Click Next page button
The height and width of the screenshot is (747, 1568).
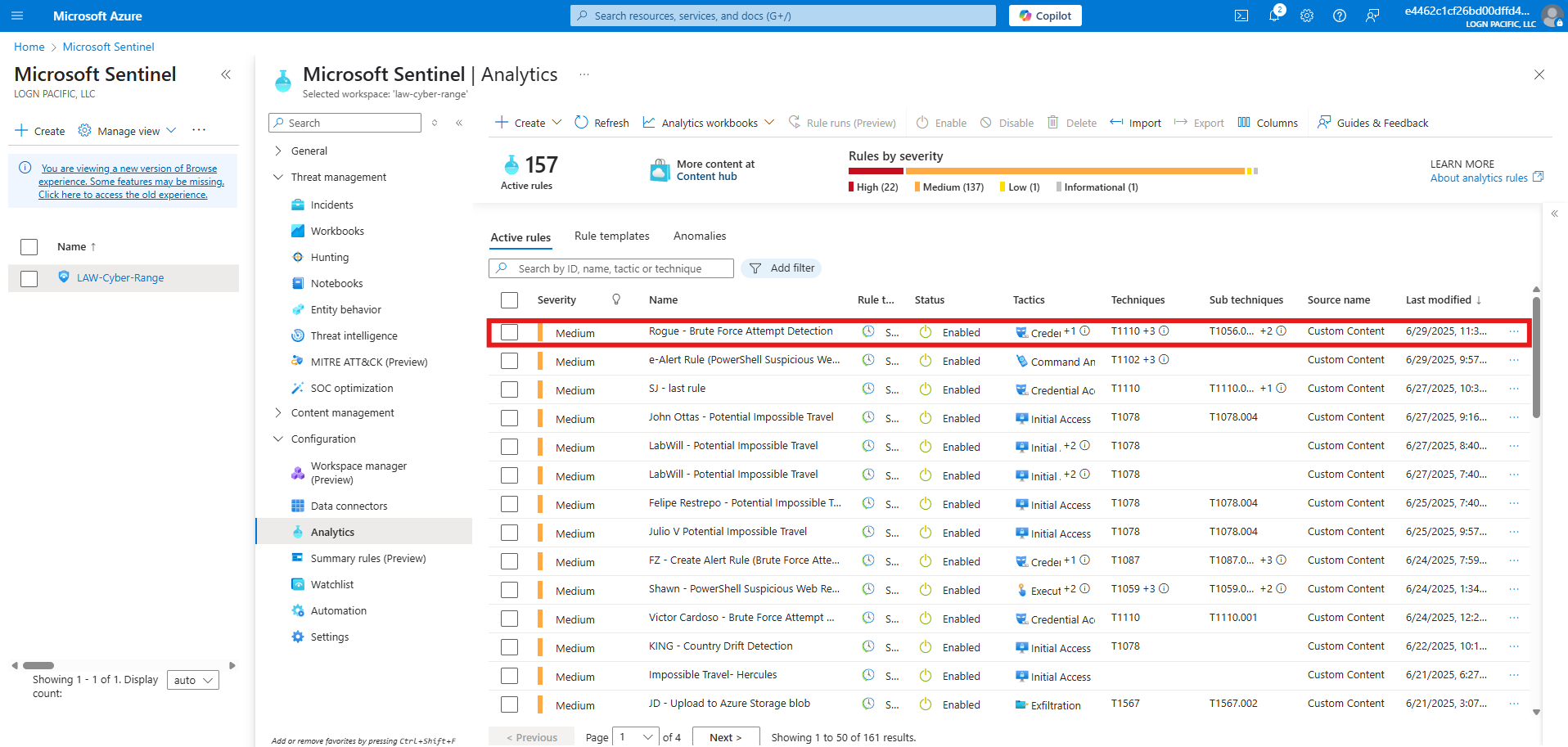click(726, 737)
